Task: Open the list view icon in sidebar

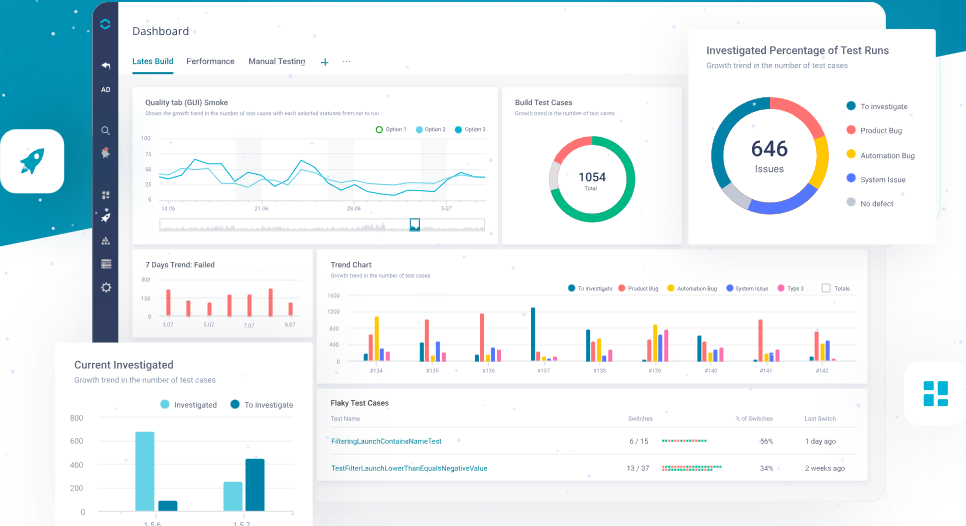Action: [106, 264]
